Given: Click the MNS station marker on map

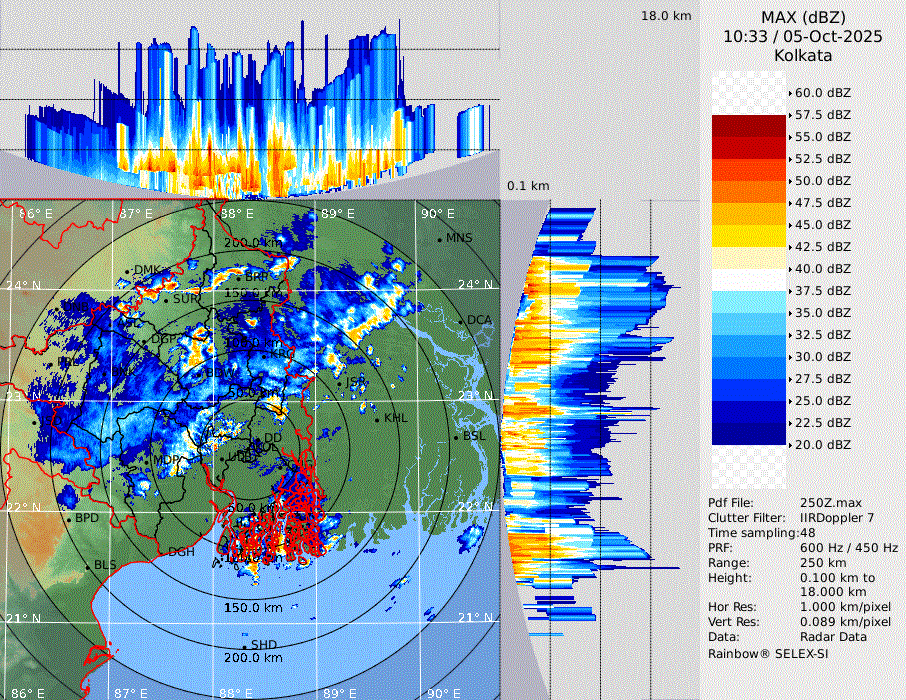Looking at the screenshot, I should click(x=439, y=239).
